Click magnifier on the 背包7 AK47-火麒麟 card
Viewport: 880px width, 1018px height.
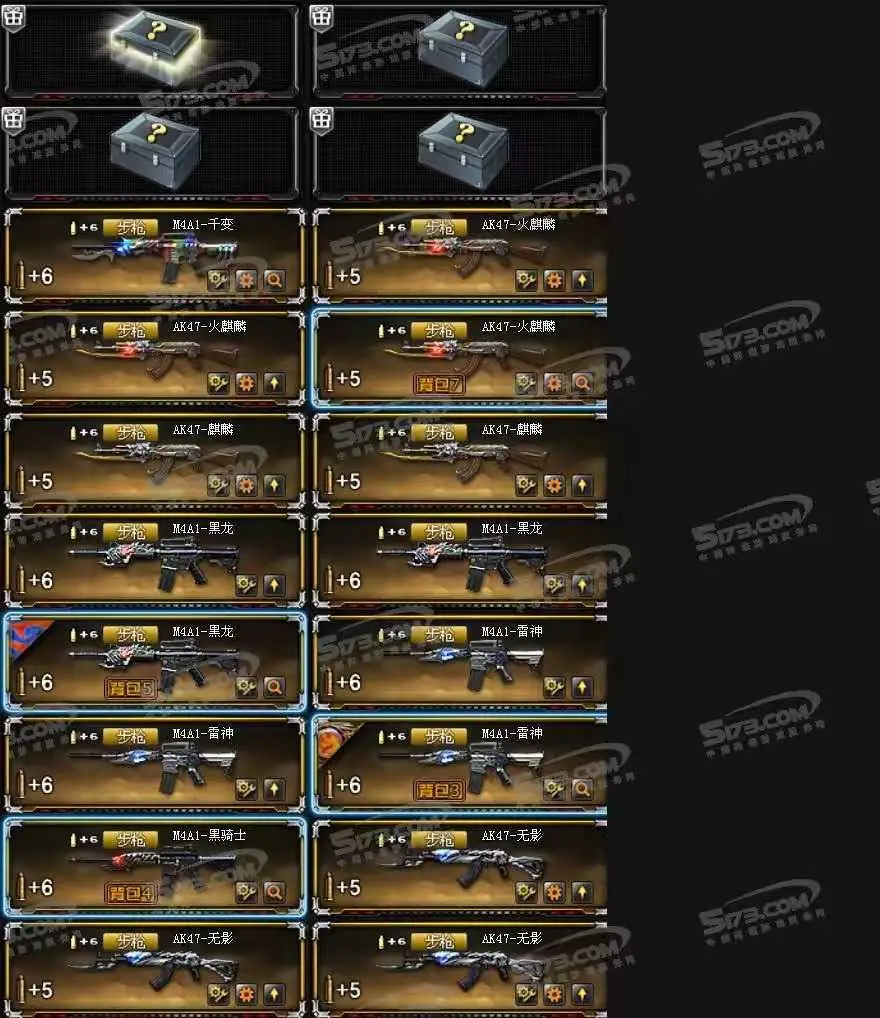pyautogui.click(x=583, y=383)
